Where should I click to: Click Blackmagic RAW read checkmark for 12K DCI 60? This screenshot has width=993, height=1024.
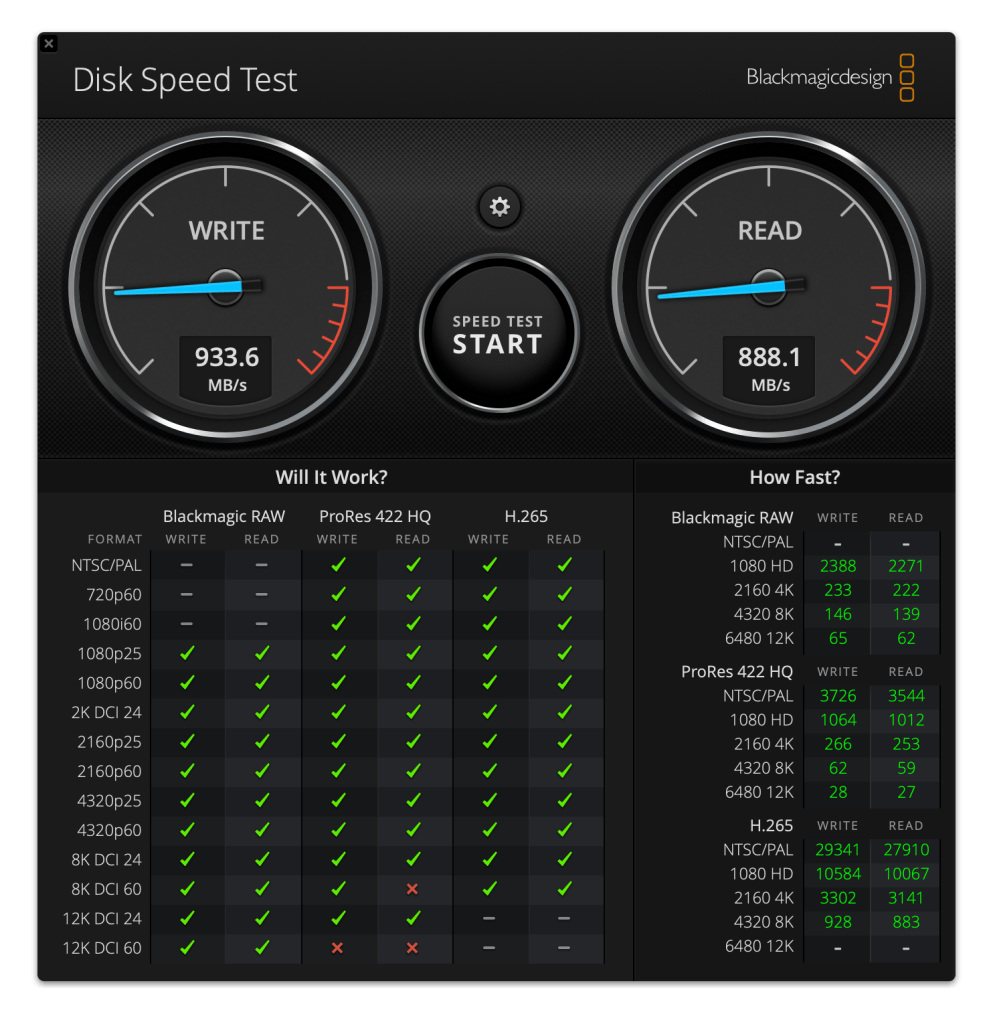click(262, 948)
